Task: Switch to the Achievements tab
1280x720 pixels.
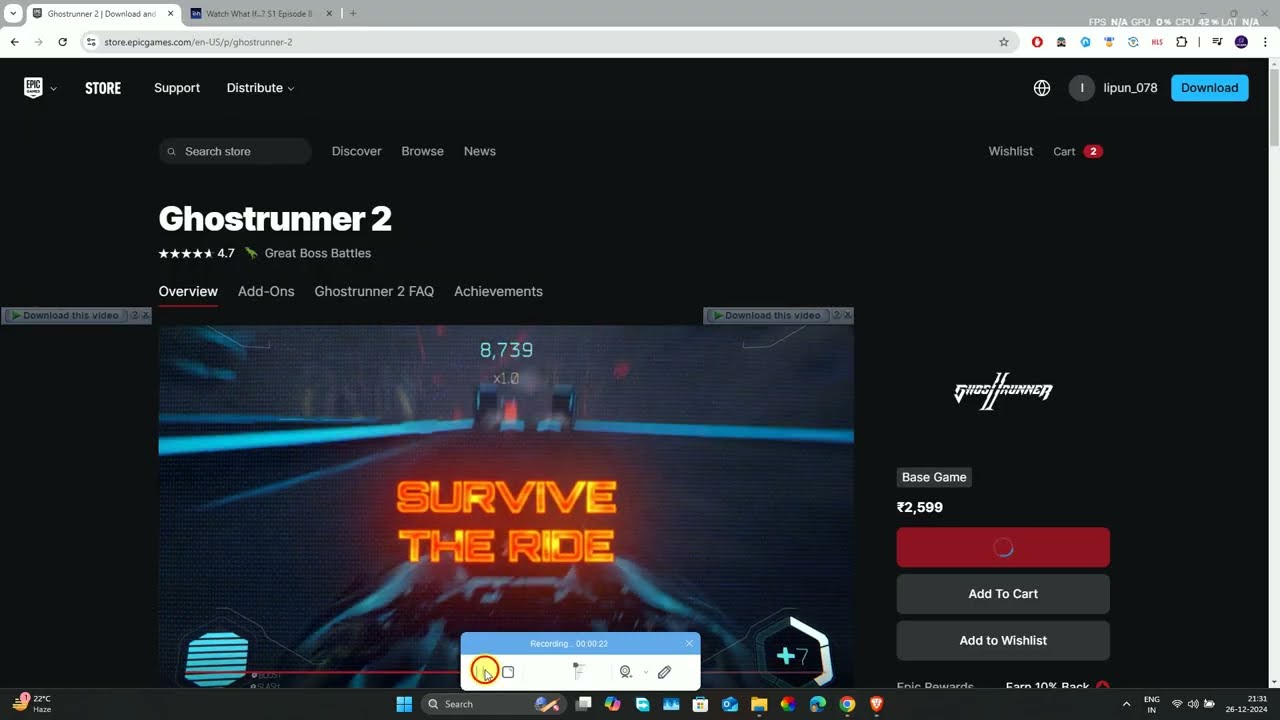Action: click(498, 291)
